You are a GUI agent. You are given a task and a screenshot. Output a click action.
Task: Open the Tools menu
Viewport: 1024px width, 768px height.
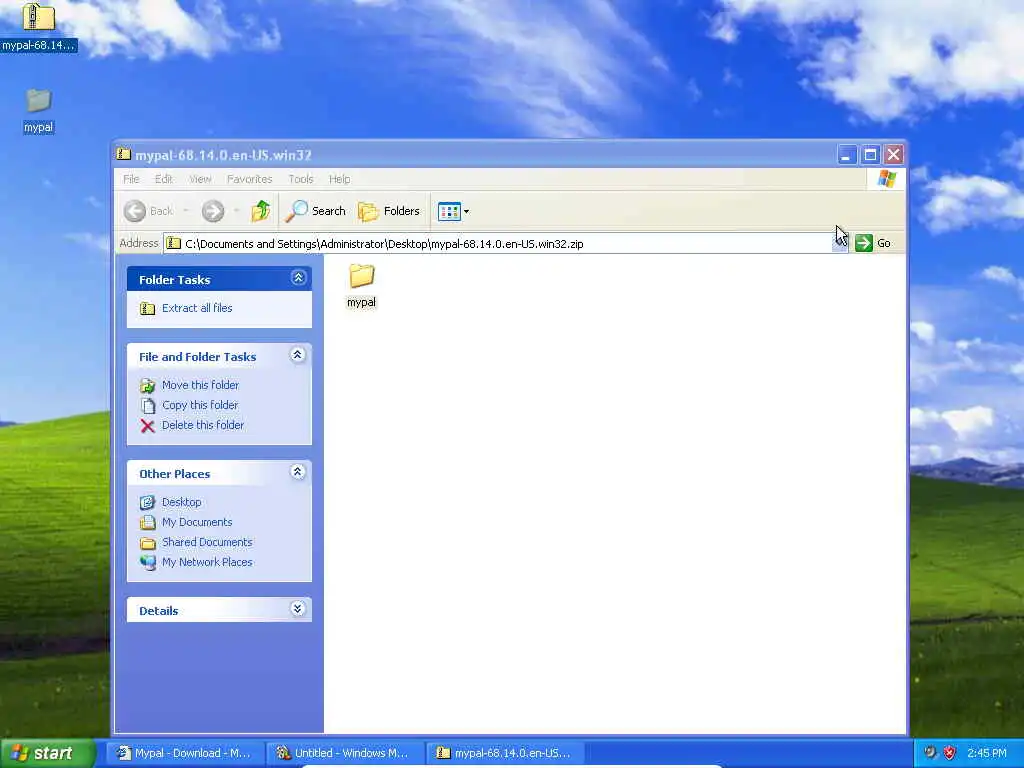[301, 179]
